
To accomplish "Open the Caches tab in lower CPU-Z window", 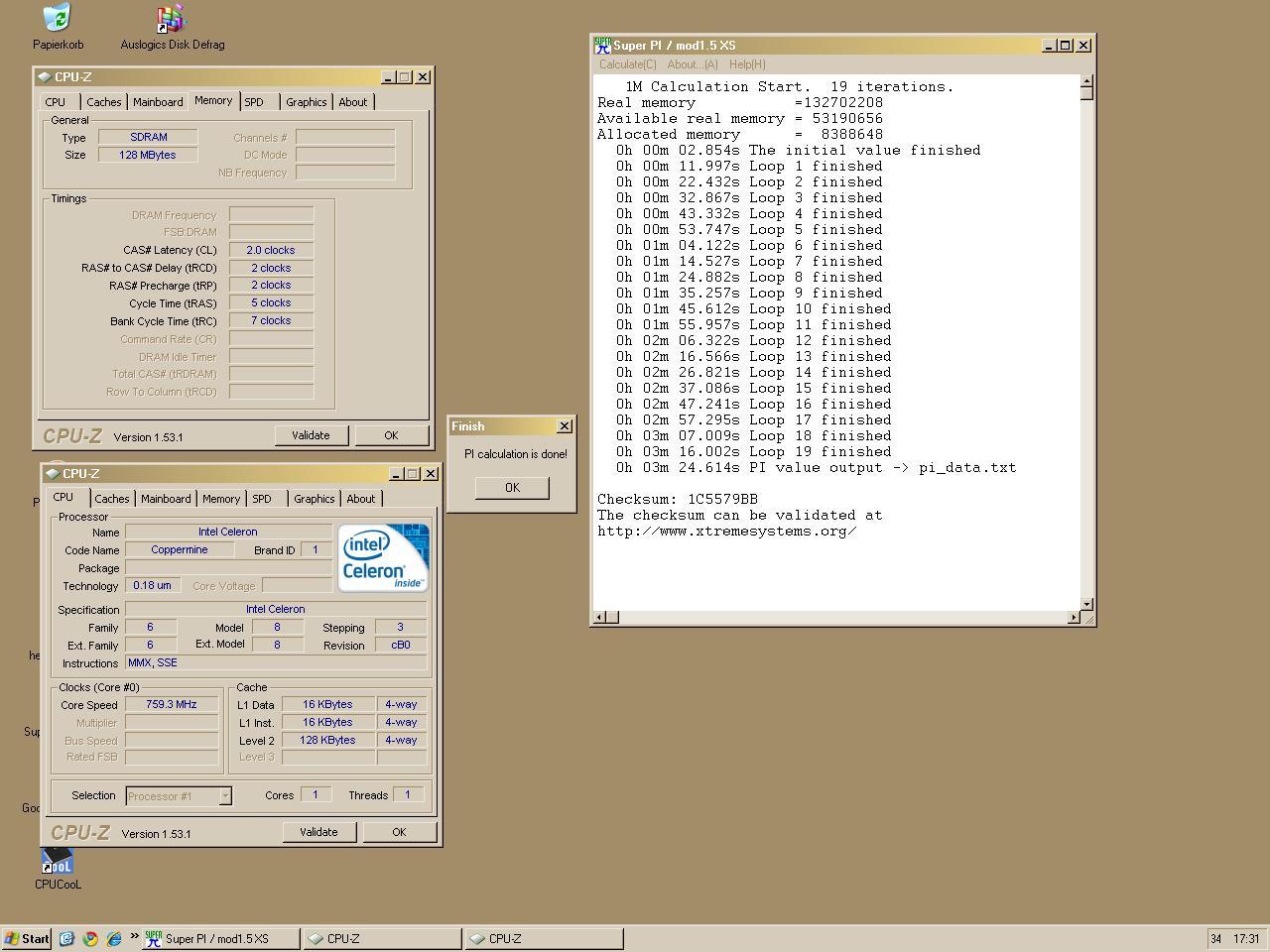I will coord(112,499).
